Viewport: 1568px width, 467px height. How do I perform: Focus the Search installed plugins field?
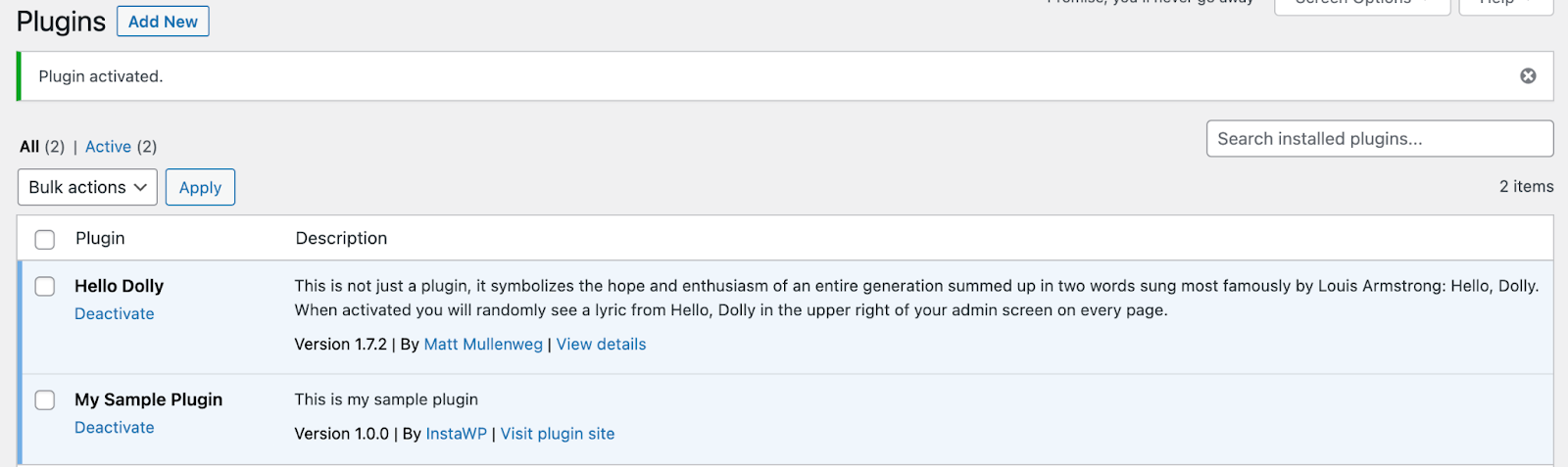pos(1379,139)
